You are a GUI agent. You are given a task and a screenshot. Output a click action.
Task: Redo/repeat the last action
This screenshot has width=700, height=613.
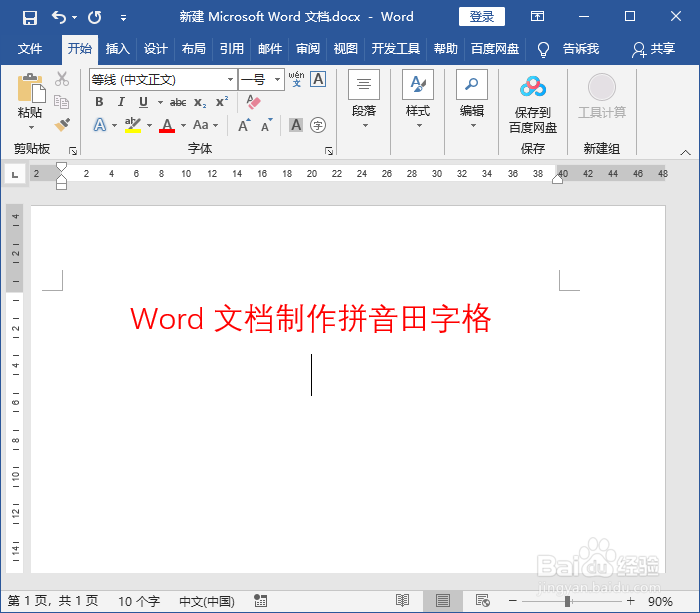(95, 17)
